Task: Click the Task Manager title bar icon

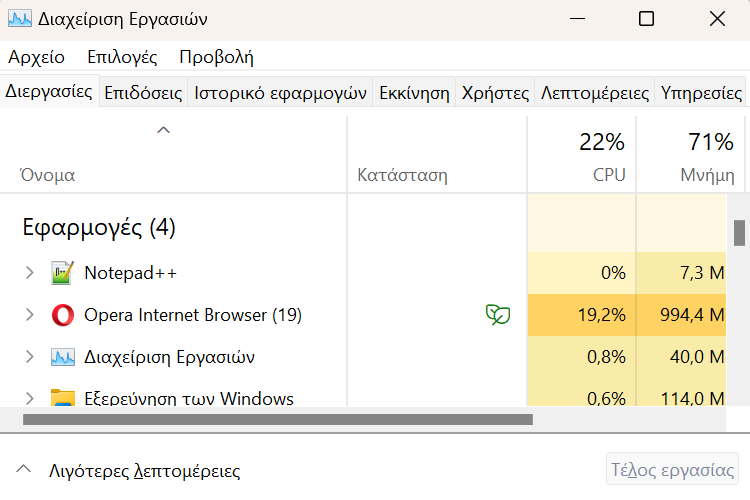Action: (20, 19)
